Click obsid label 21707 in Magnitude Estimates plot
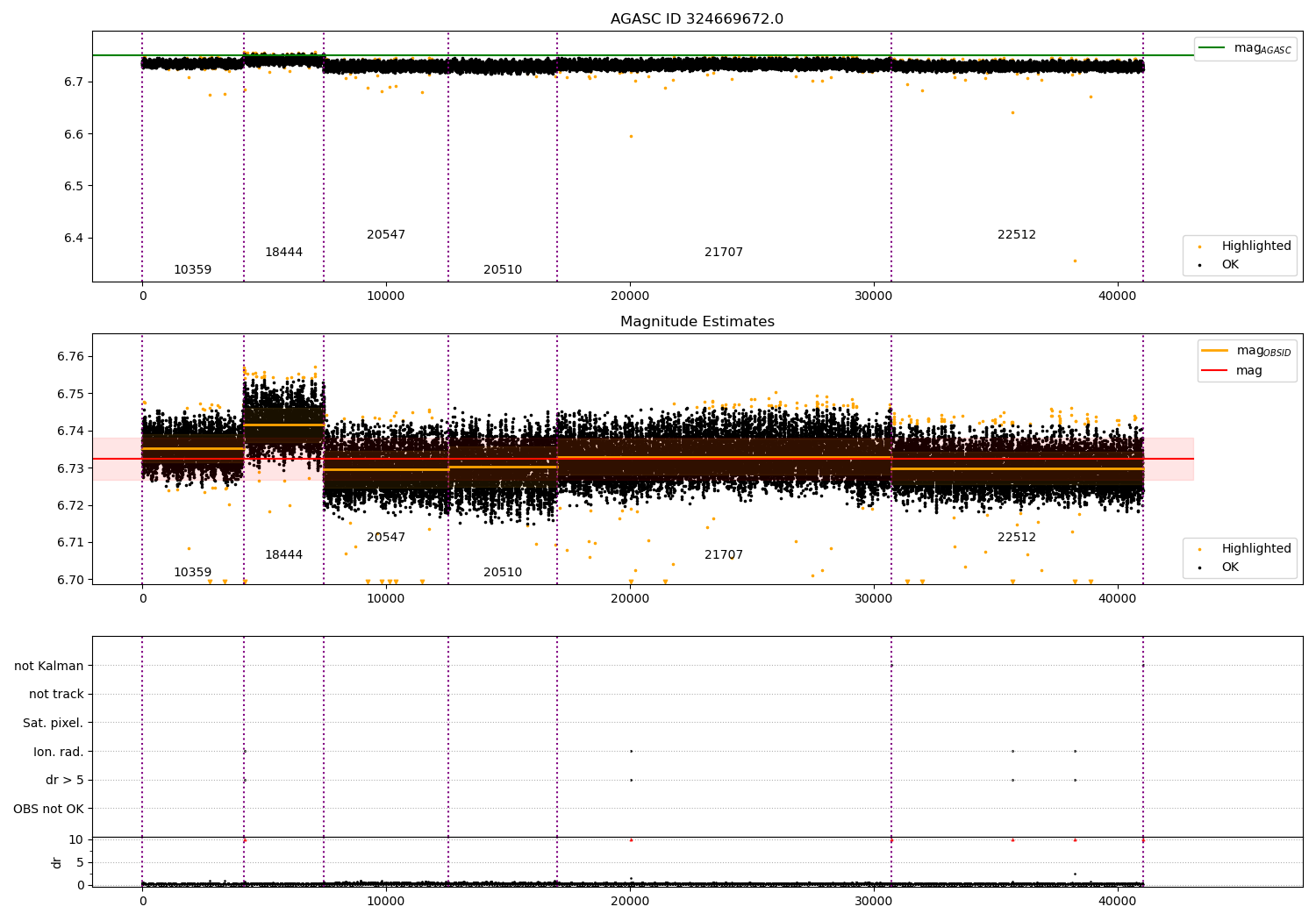Viewport: 1316px width, 921px height. [724, 555]
